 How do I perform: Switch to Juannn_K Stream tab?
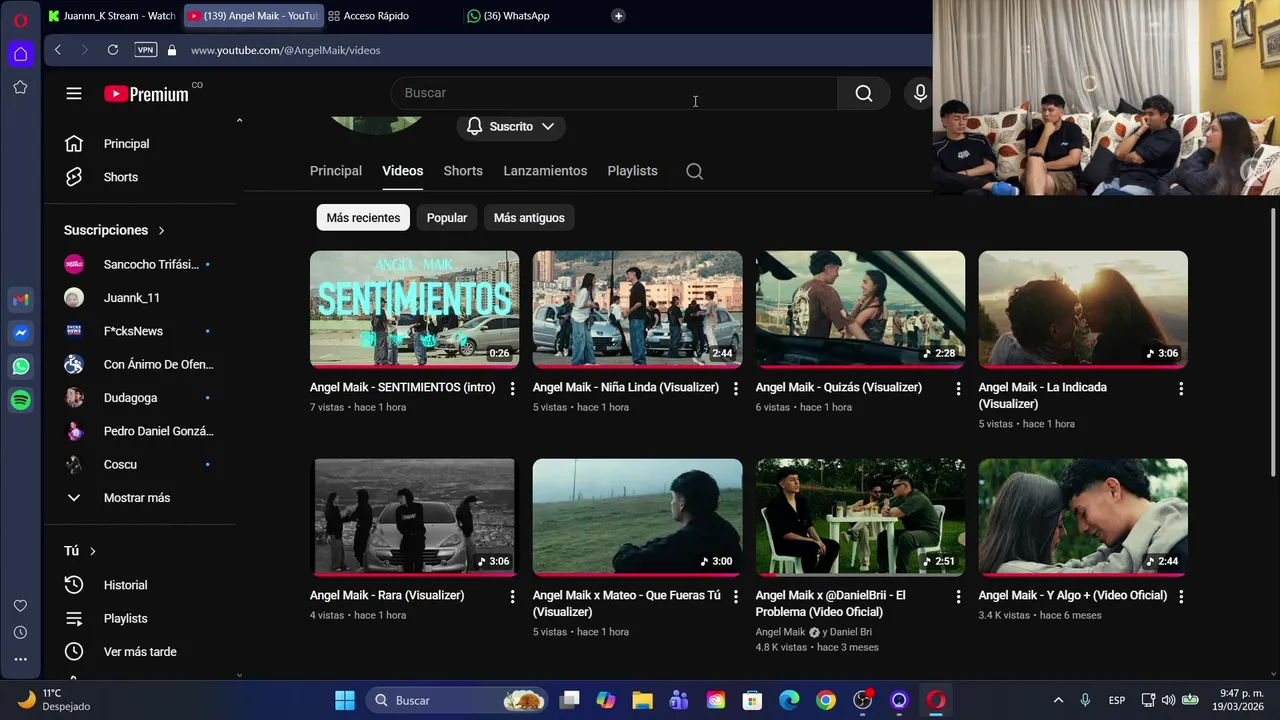[x=112, y=16]
